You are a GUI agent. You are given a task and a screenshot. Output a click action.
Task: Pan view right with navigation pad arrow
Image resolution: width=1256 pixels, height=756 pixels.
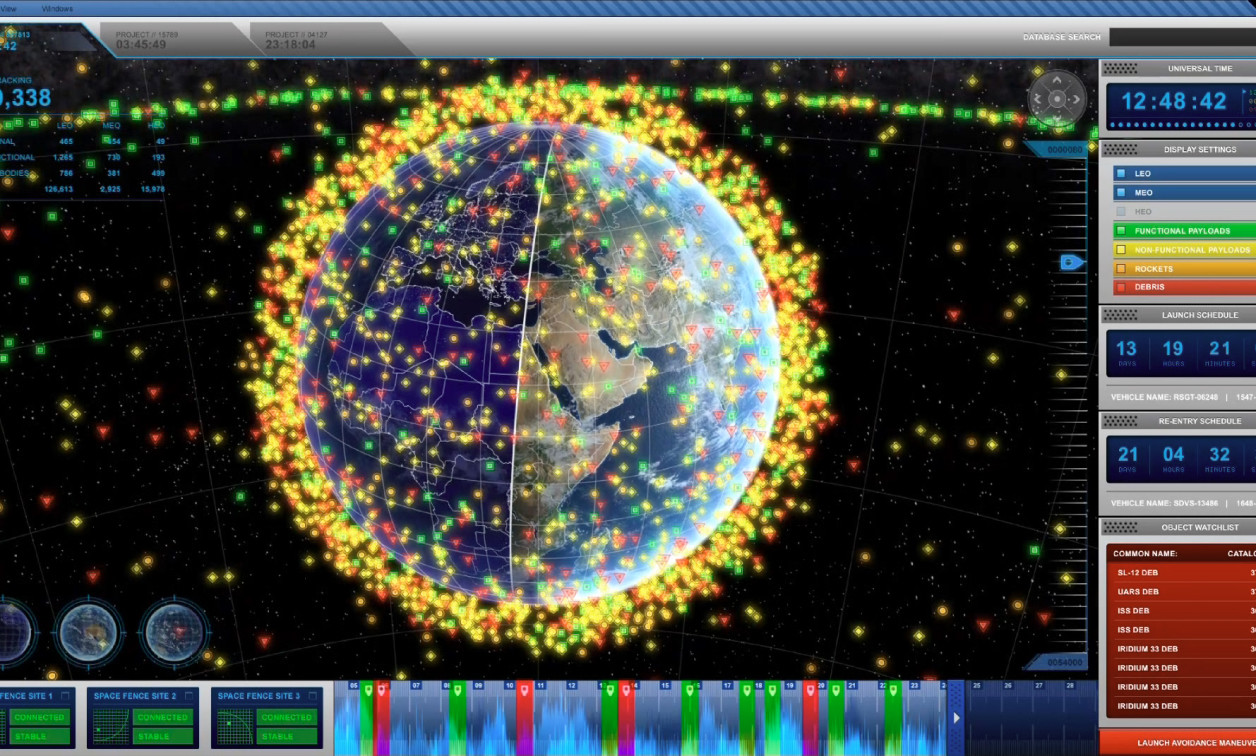click(1075, 99)
